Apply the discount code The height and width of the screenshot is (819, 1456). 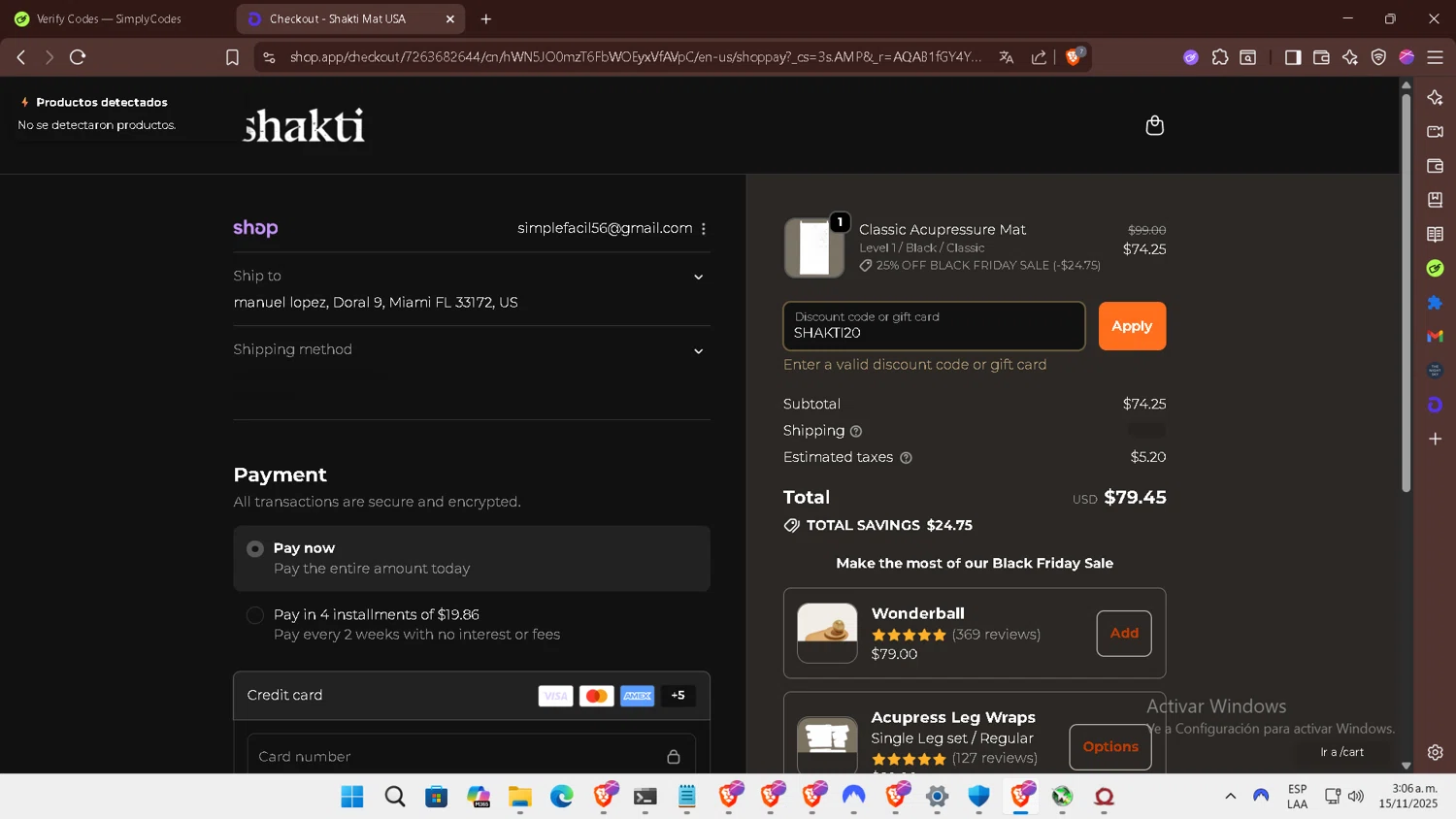(1132, 326)
